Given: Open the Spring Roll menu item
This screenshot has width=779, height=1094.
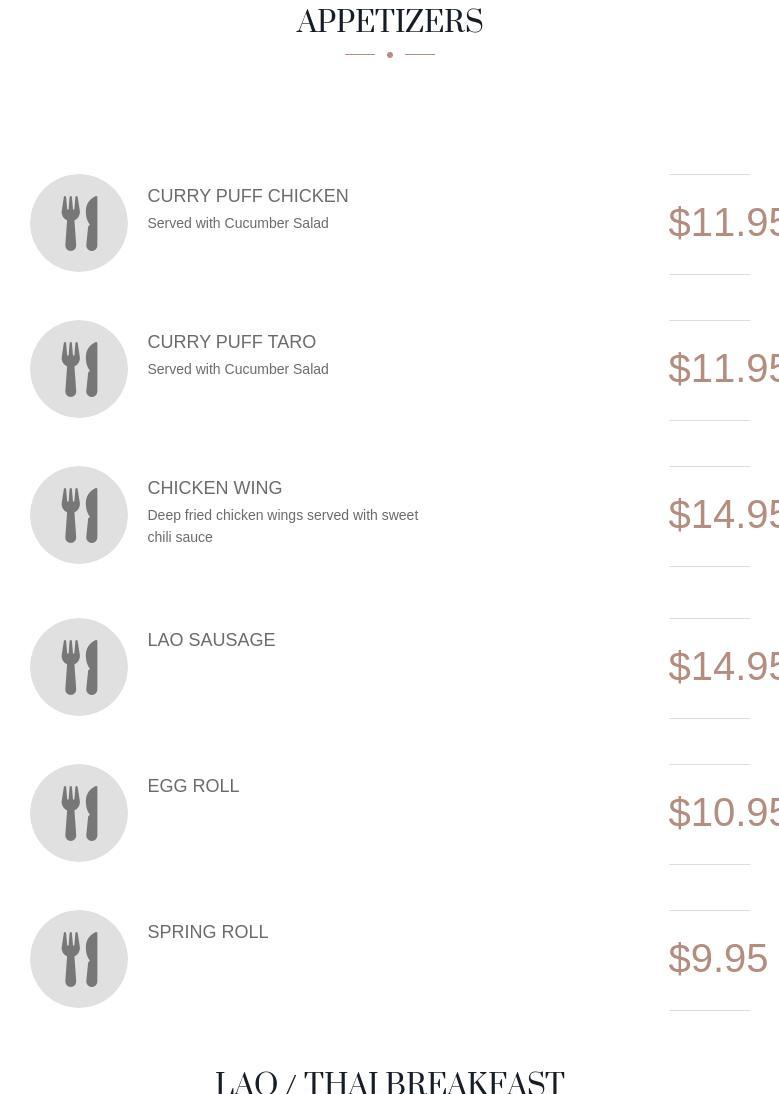Looking at the screenshot, I should (207, 932).
